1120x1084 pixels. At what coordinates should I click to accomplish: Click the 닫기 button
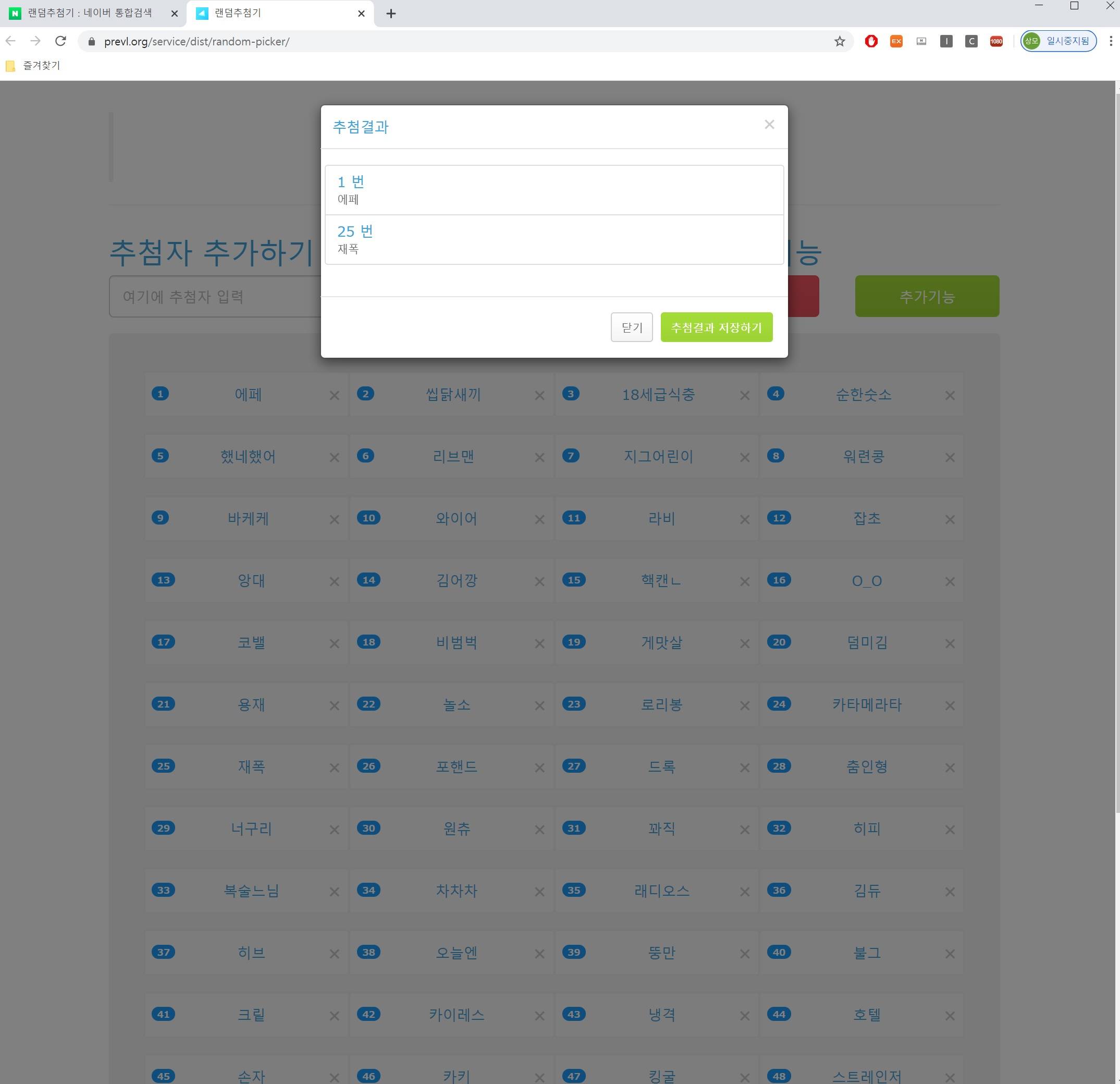tap(632, 327)
